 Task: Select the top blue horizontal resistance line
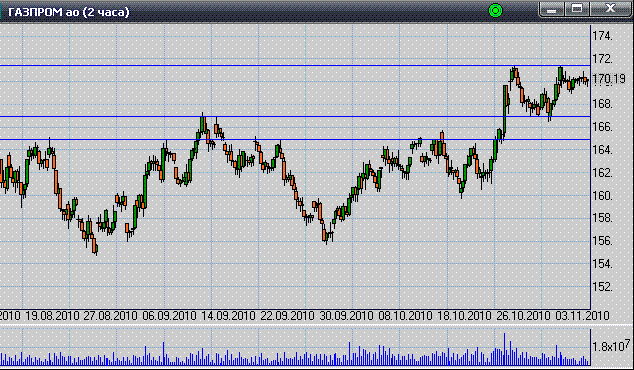pos(295,65)
